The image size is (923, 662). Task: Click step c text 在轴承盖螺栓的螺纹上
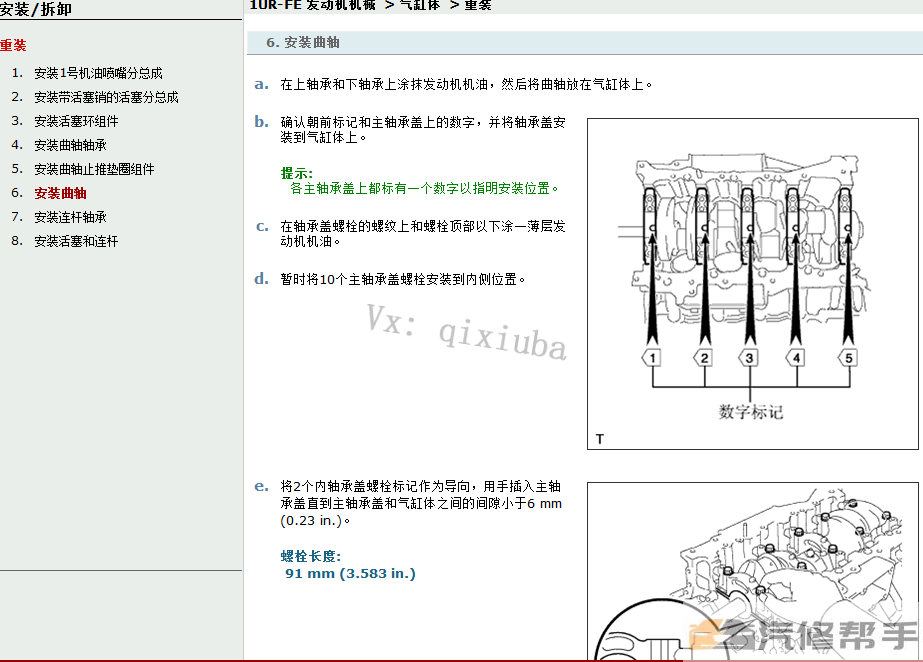pyautogui.click(x=423, y=234)
